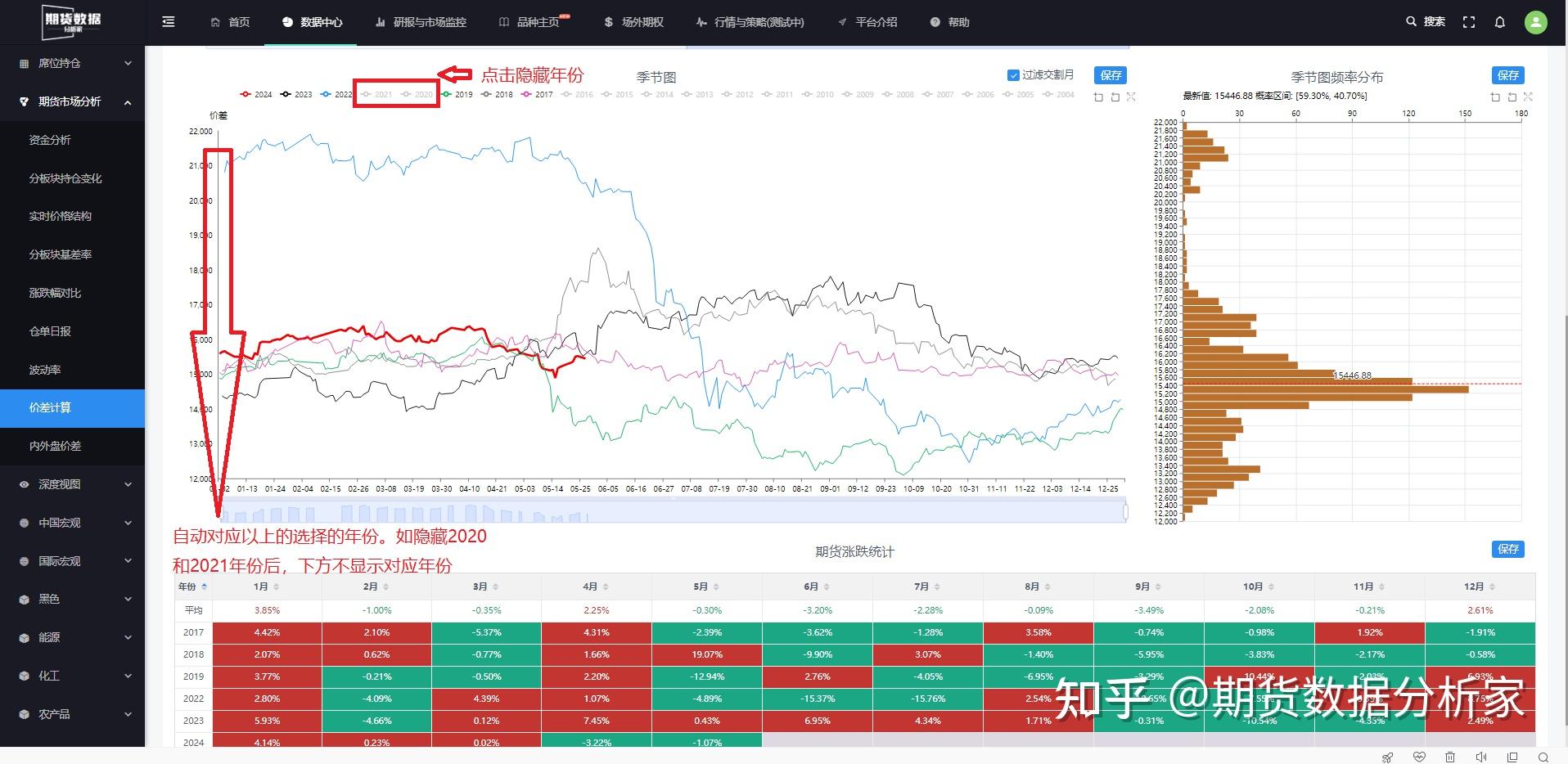This screenshot has width=1568, height=764.
Task: Enter fullscreen using the header fullscreen icon
Action: (1469, 22)
